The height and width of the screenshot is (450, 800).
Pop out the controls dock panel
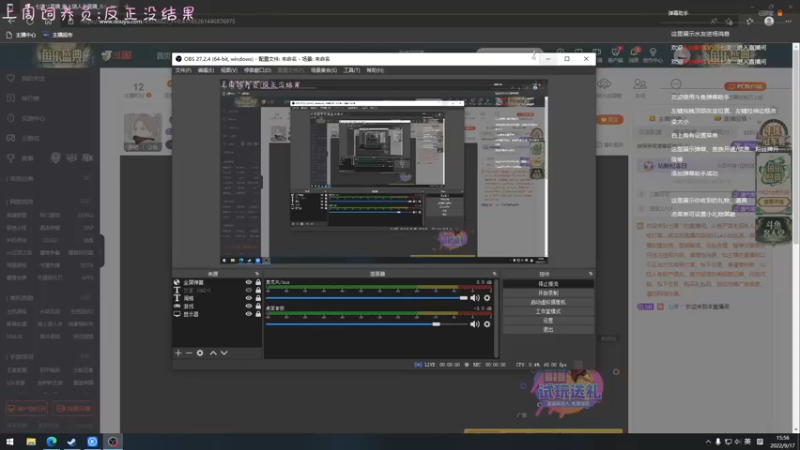tap(590, 274)
